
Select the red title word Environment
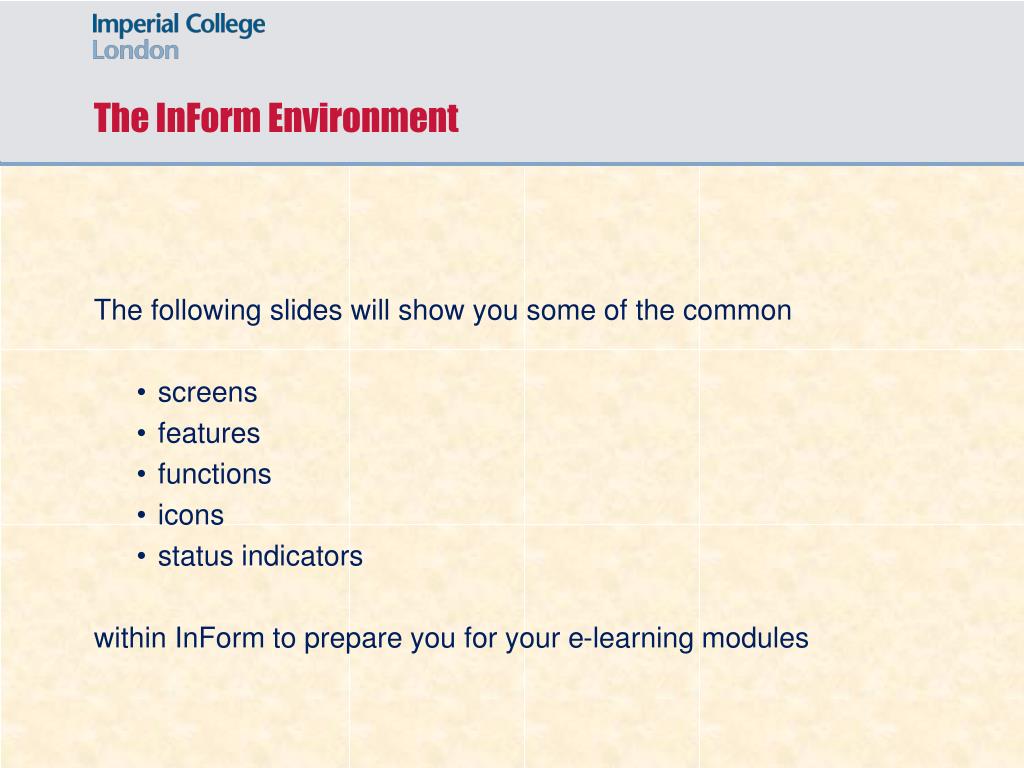click(363, 118)
